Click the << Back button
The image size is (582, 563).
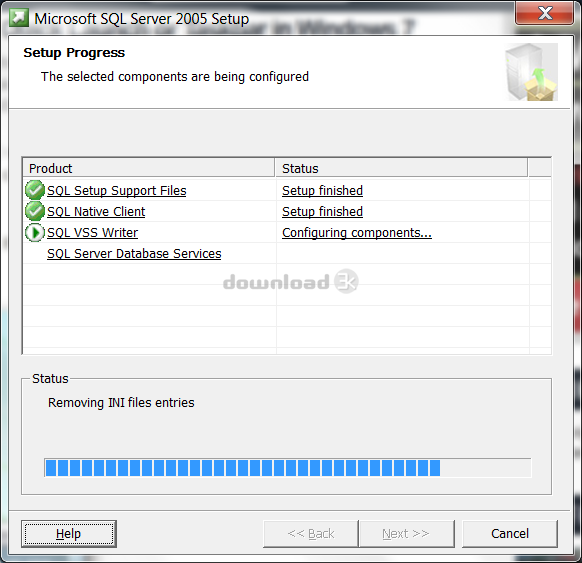click(311, 534)
